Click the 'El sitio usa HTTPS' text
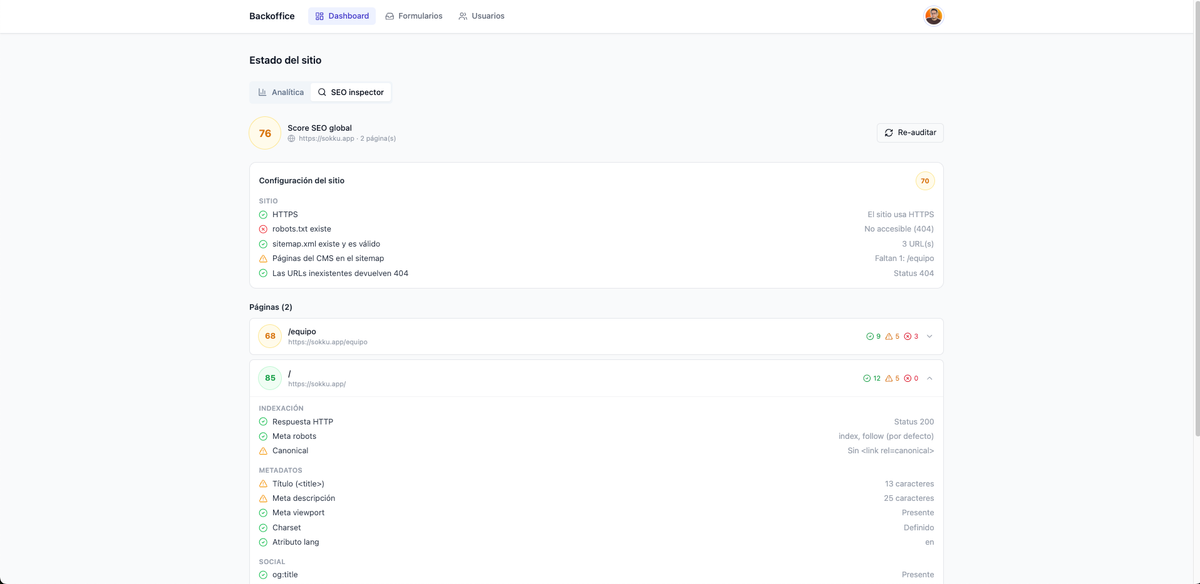 point(901,214)
